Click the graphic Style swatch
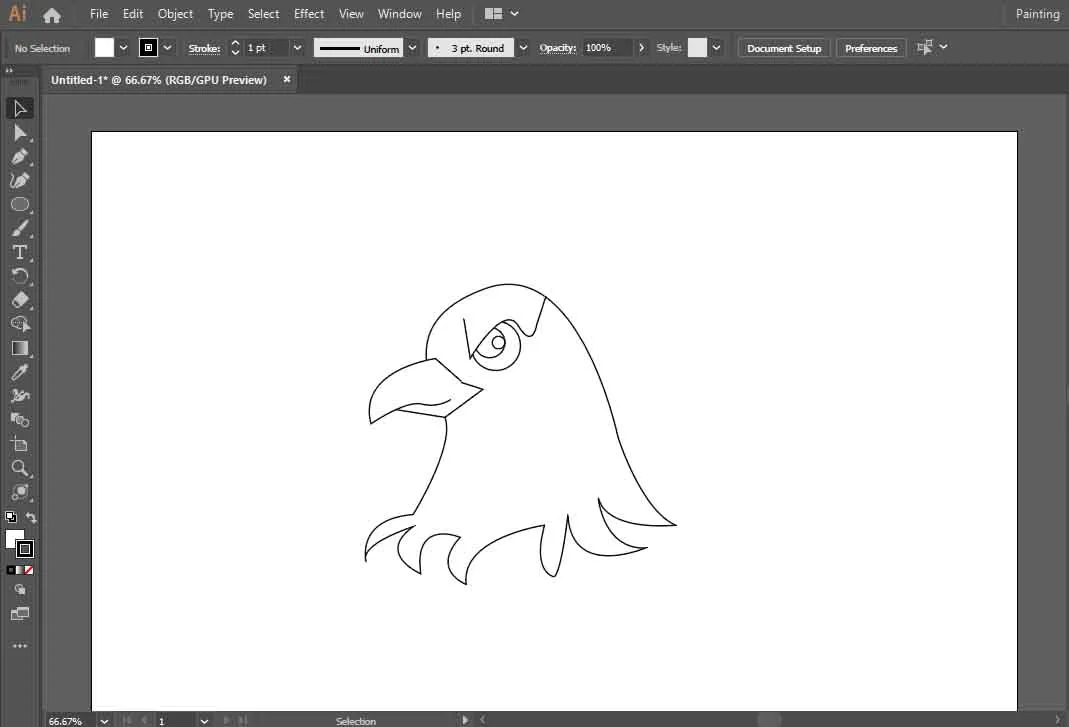This screenshot has height=727, width=1069. click(x=697, y=48)
